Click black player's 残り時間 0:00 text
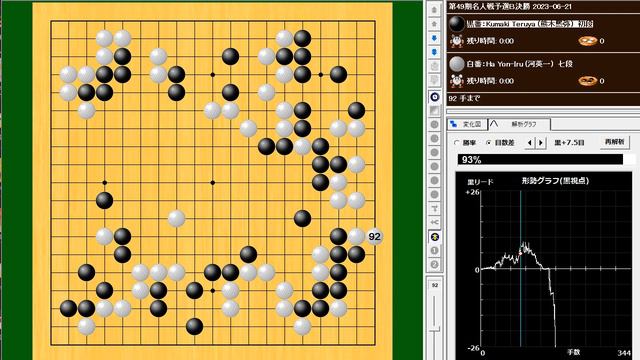 [490, 41]
